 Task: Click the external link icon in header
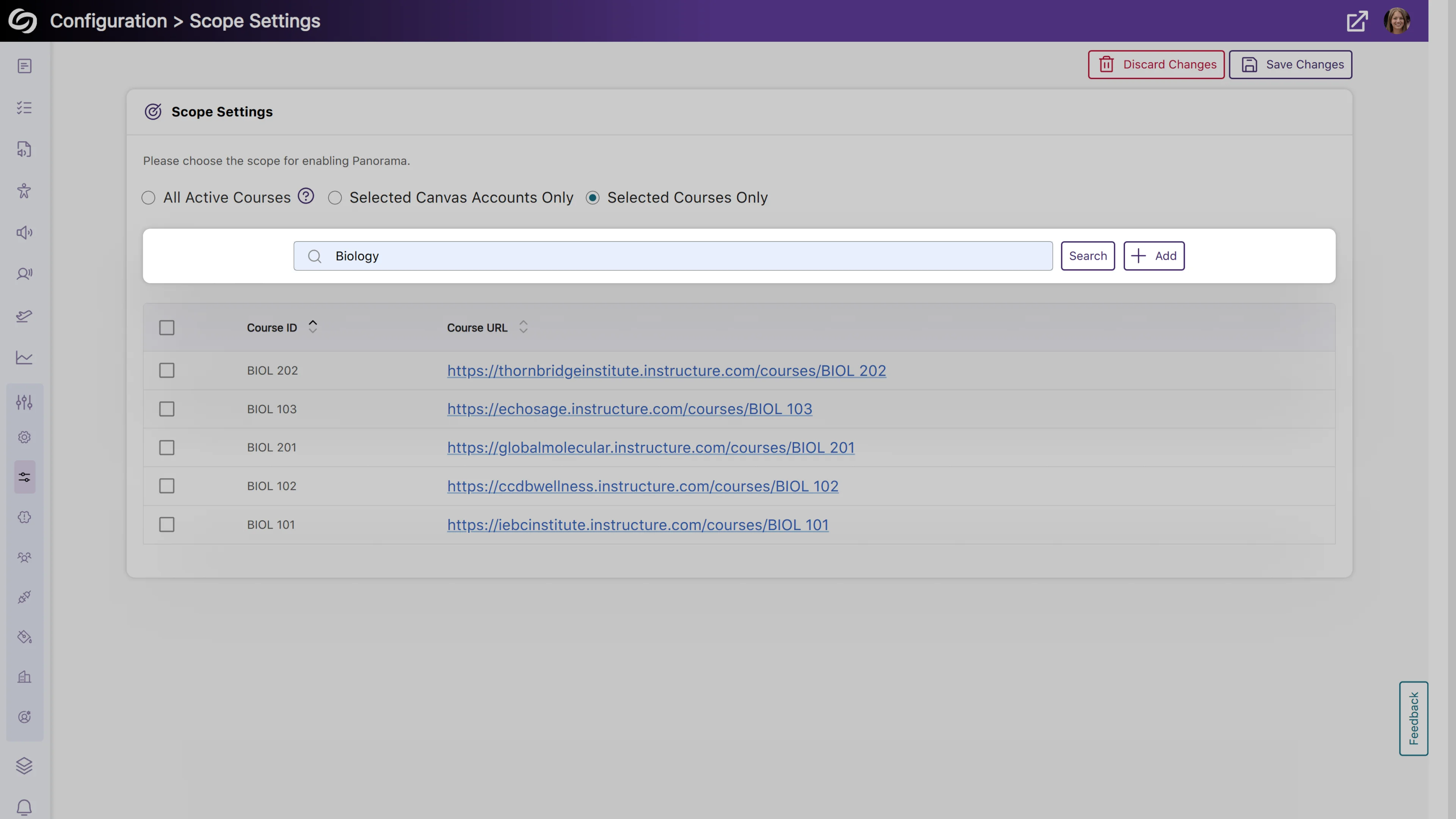point(1357,22)
